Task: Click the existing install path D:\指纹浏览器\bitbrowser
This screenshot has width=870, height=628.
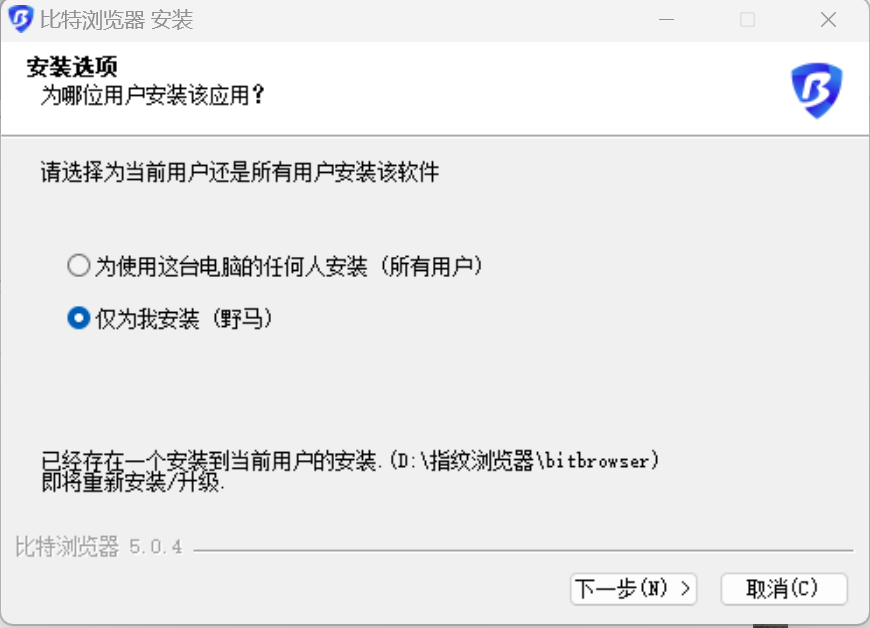Action: point(524,460)
